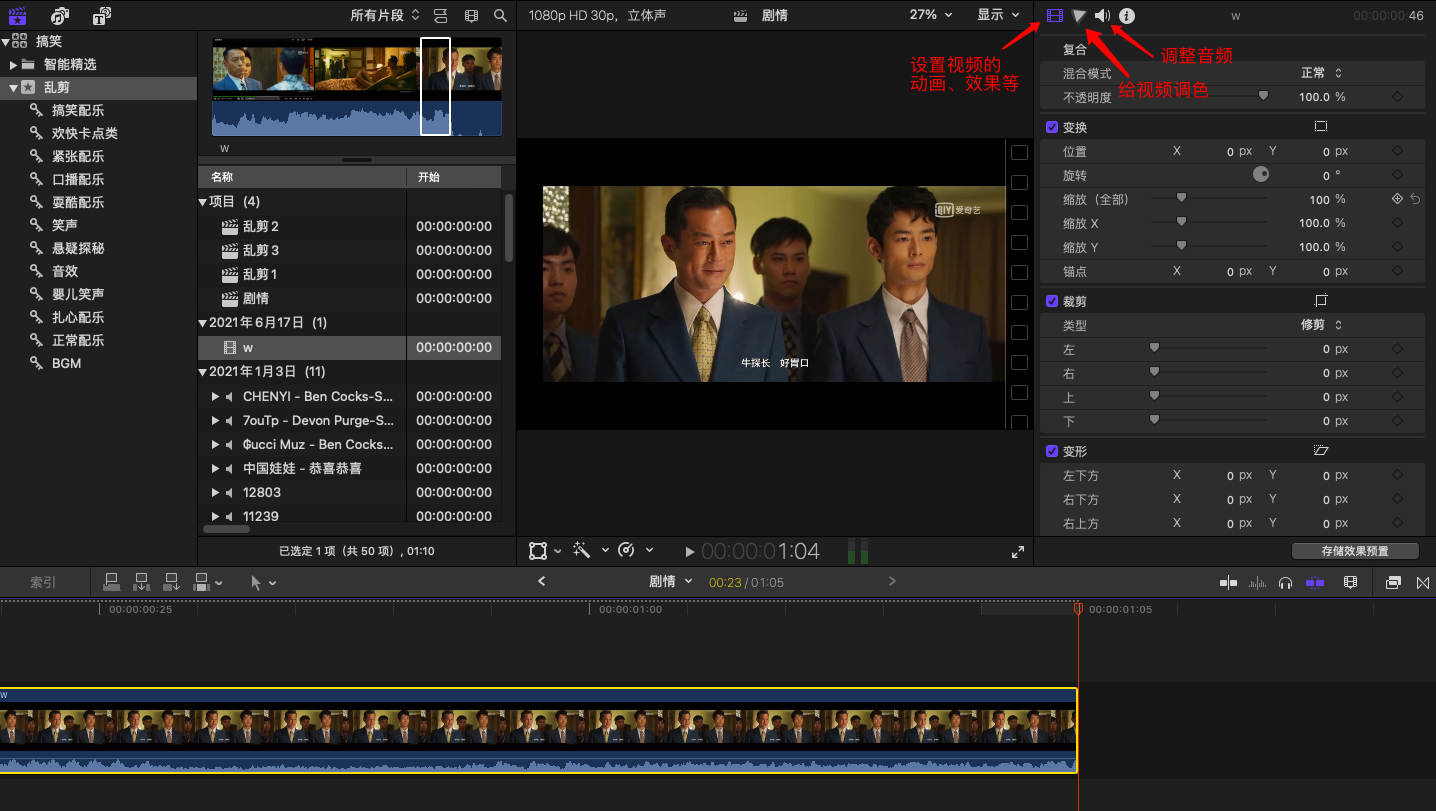Screen dimensions: 1436x811
Task: Enter full-screen viewer playback
Action: coord(1018,551)
